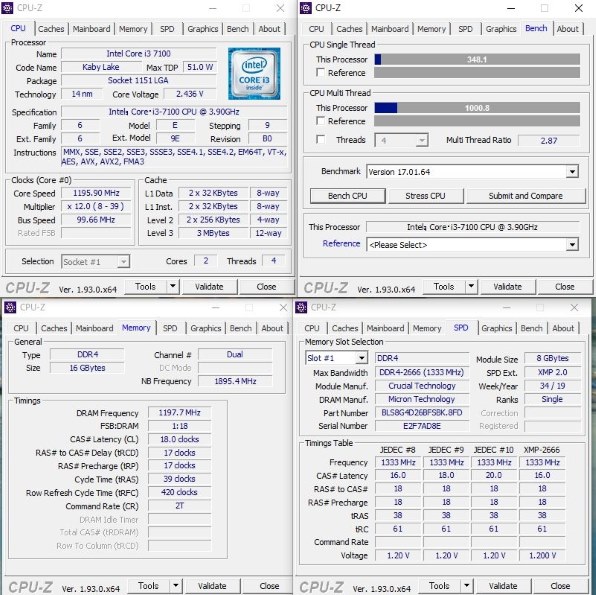Click the CPU-Z title icon in the SPD window
Screen dimensions: 596x595
click(x=301, y=307)
